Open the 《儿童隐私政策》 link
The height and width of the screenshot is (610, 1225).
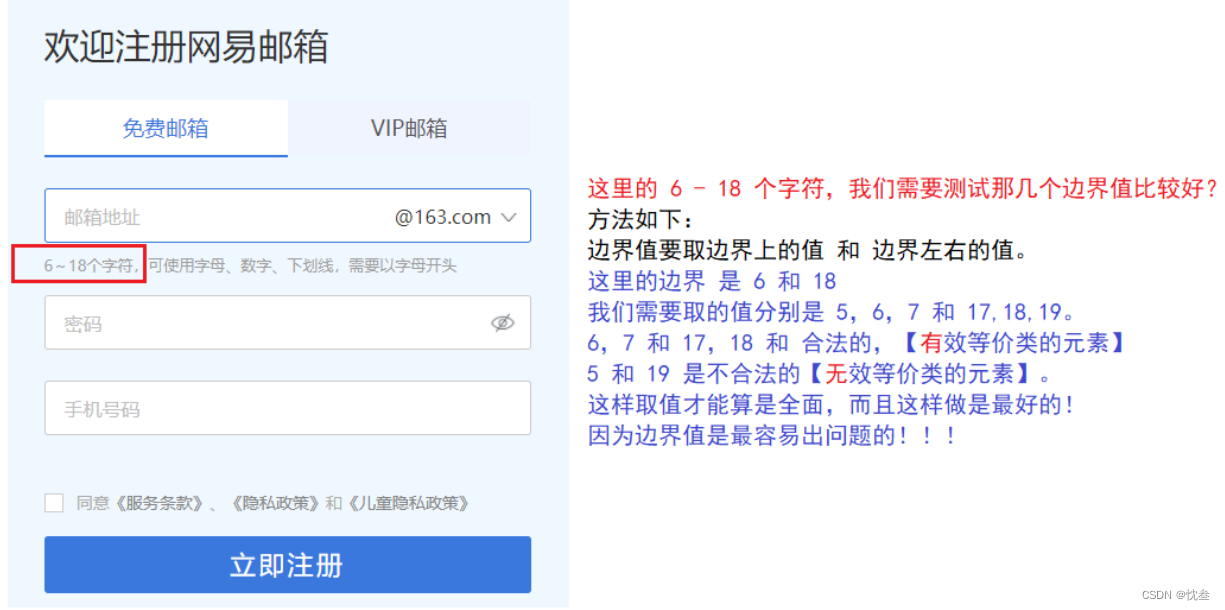(408, 503)
